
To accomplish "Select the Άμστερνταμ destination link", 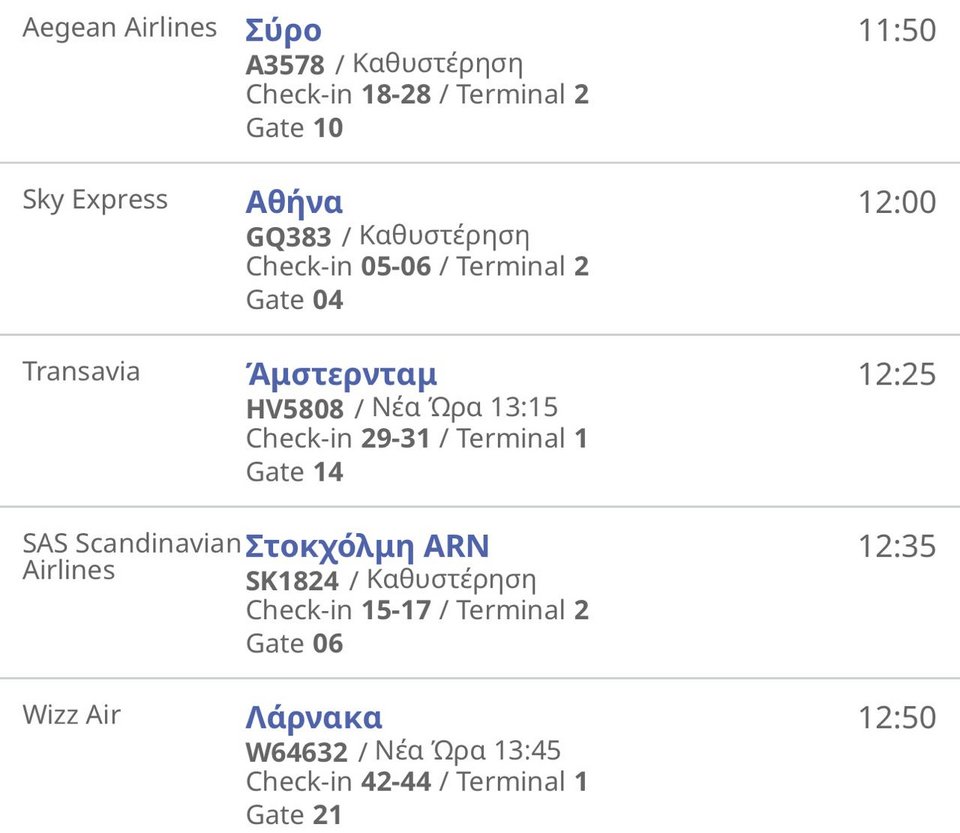I will coord(341,375).
